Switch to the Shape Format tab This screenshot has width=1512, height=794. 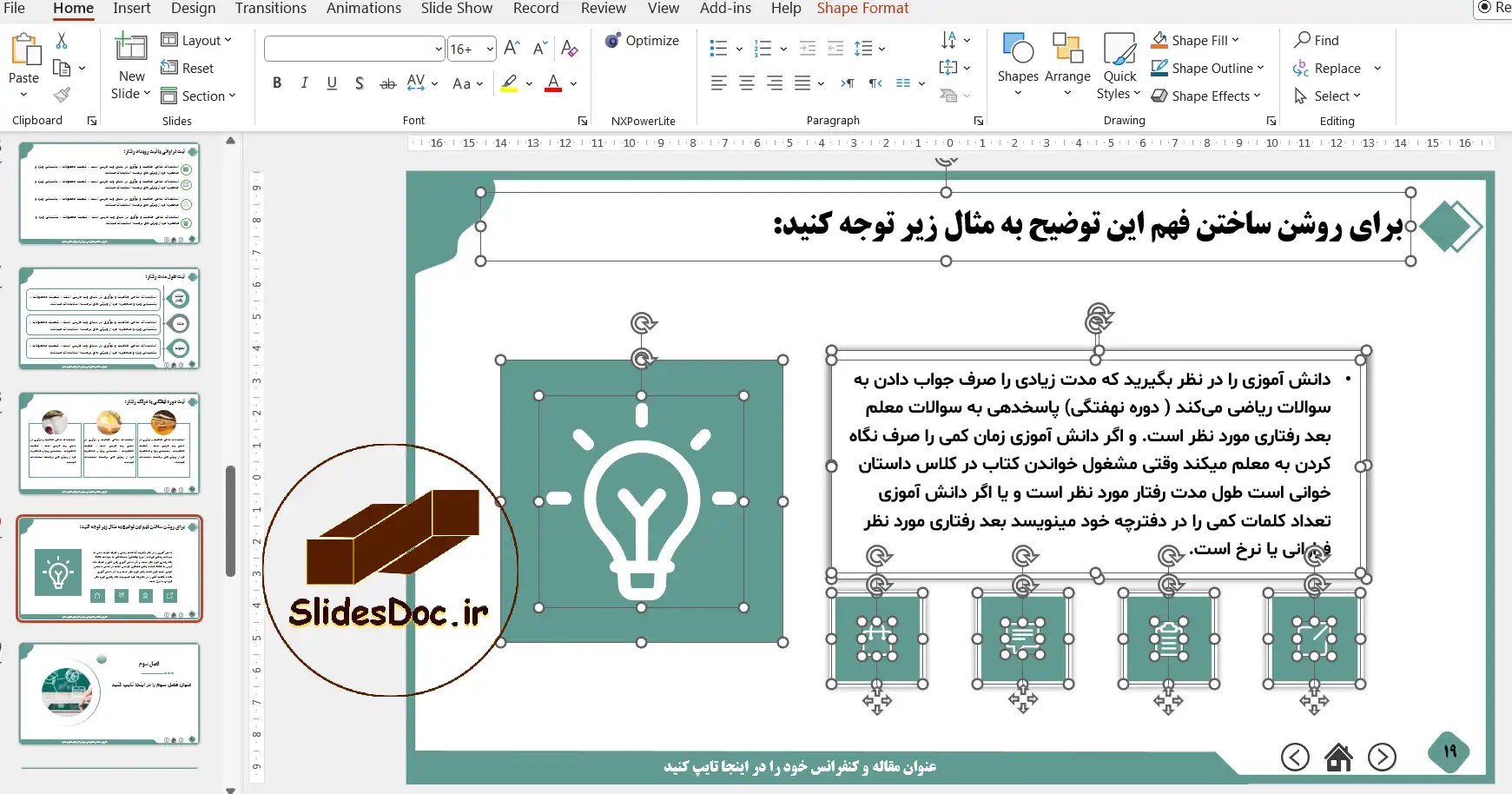pyautogui.click(x=862, y=9)
